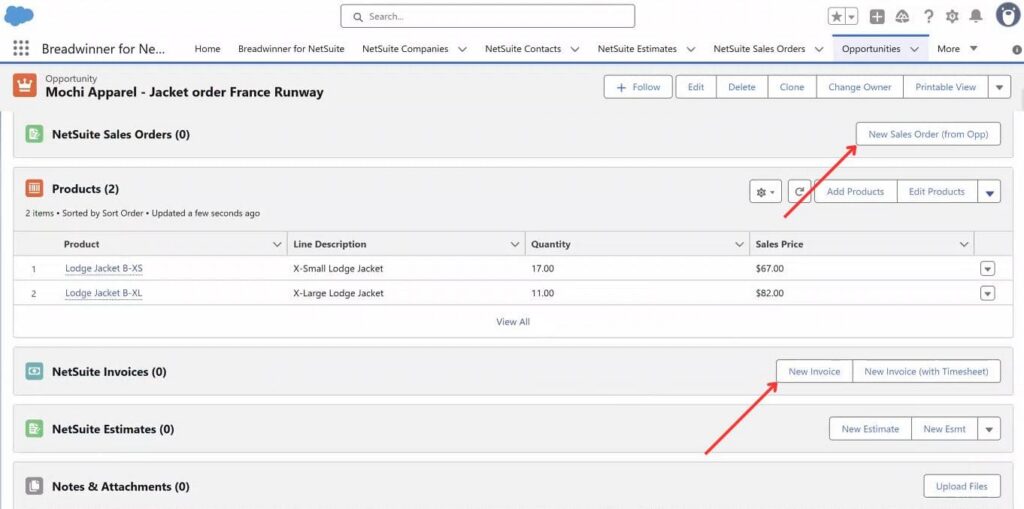Open the More navigation menu
This screenshot has height=509, width=1024.
957,49
